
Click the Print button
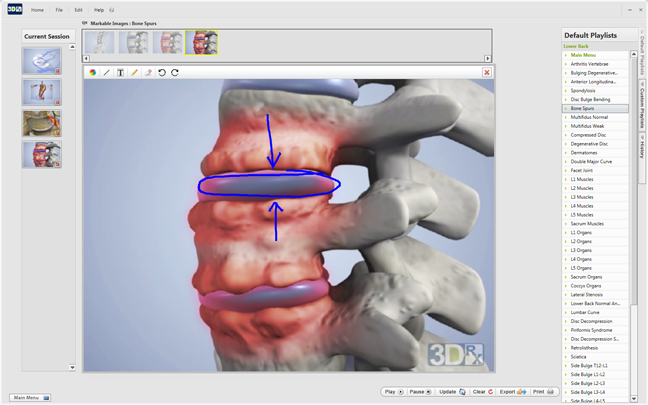pos(543,392)
